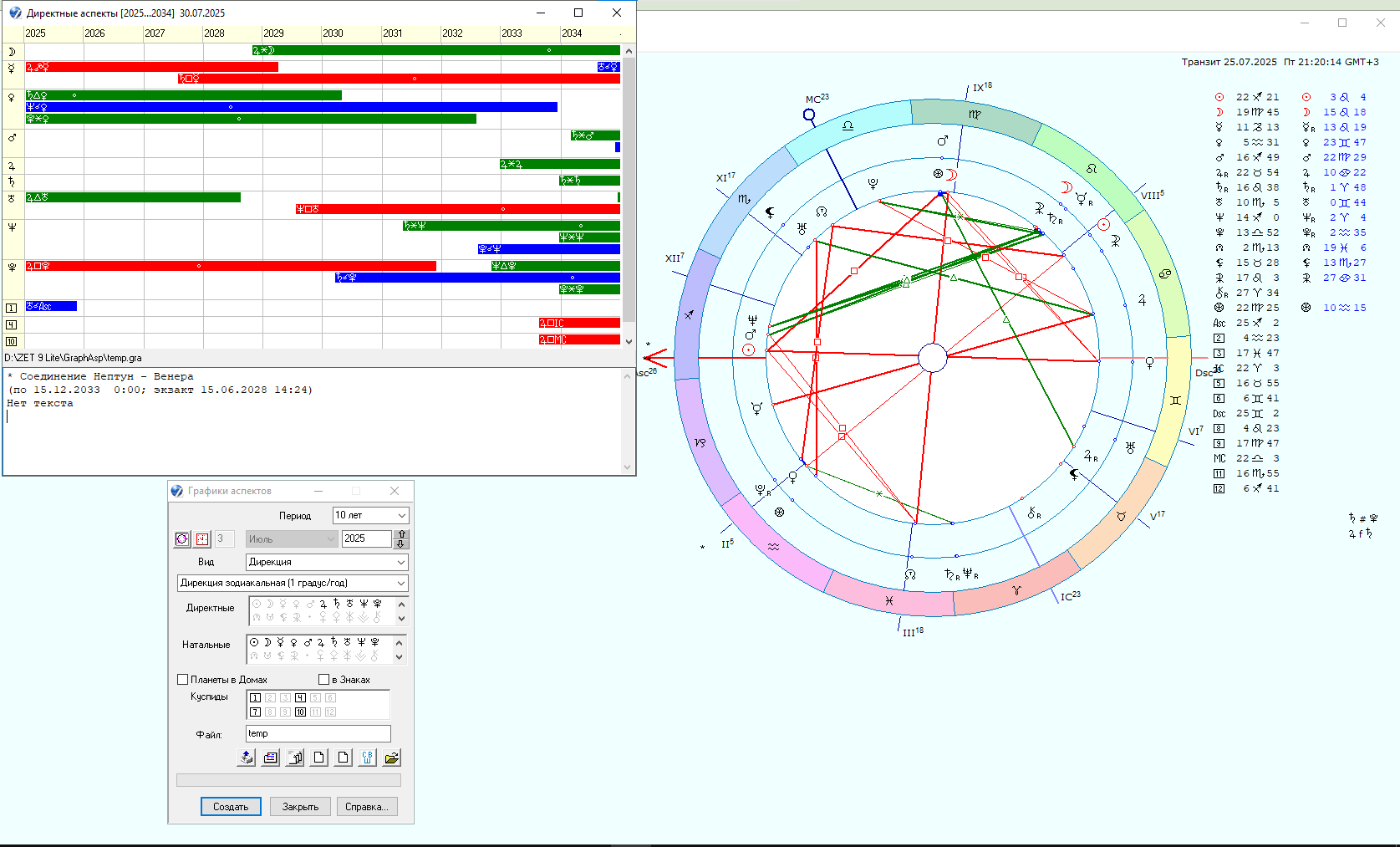Select the Sun symbol in the Натальные list
This screenshot has height=847, width=1400.
click(254, 642)
